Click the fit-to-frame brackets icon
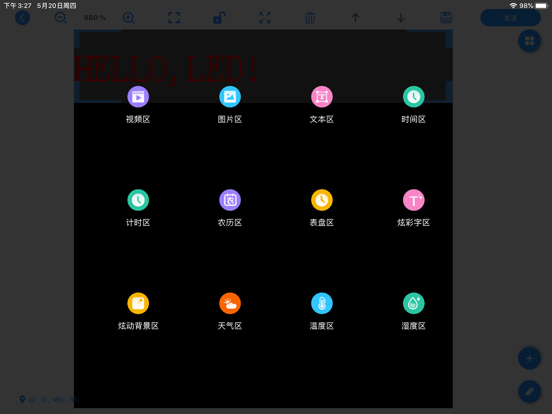This screenshot has height=414, width=552. 174,18
